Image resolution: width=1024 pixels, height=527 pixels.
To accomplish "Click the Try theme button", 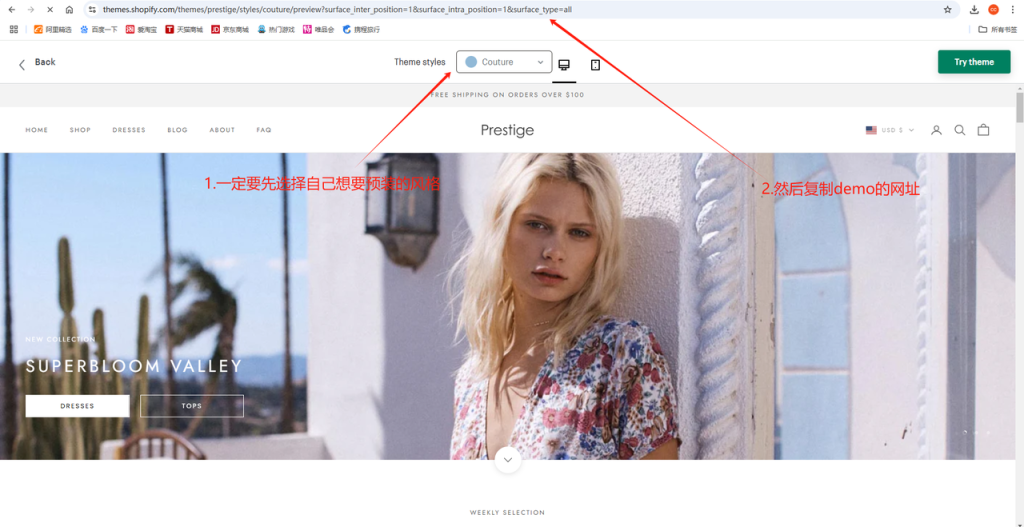I will [973, 62].
